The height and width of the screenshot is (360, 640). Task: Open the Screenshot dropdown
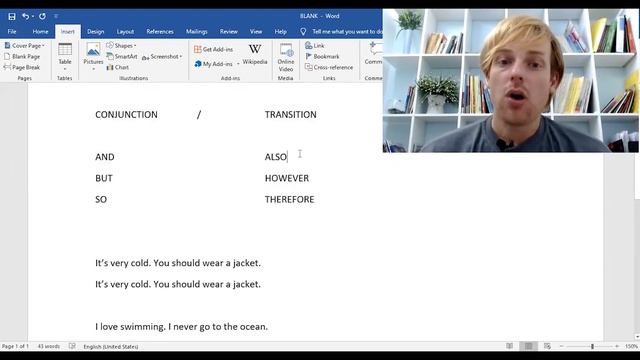(x=162, y=57)
